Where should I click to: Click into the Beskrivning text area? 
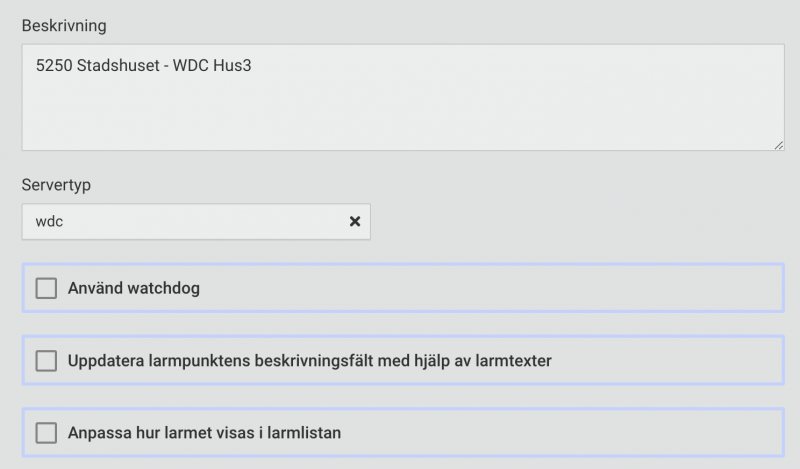pyautogui.click(x=403, y=97)
